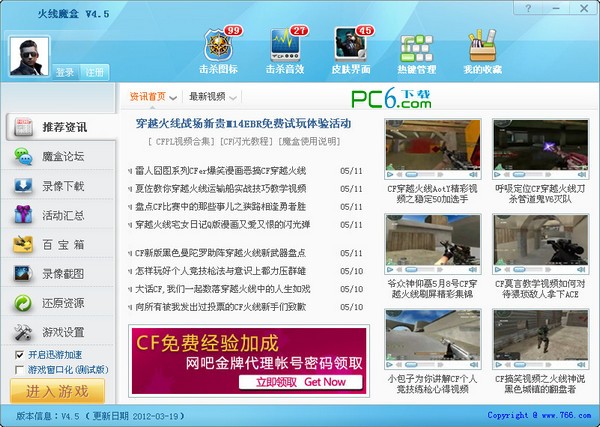Click 立即领取 Get Now button
This screenshot has height=427, width=600.
point(301,382)
